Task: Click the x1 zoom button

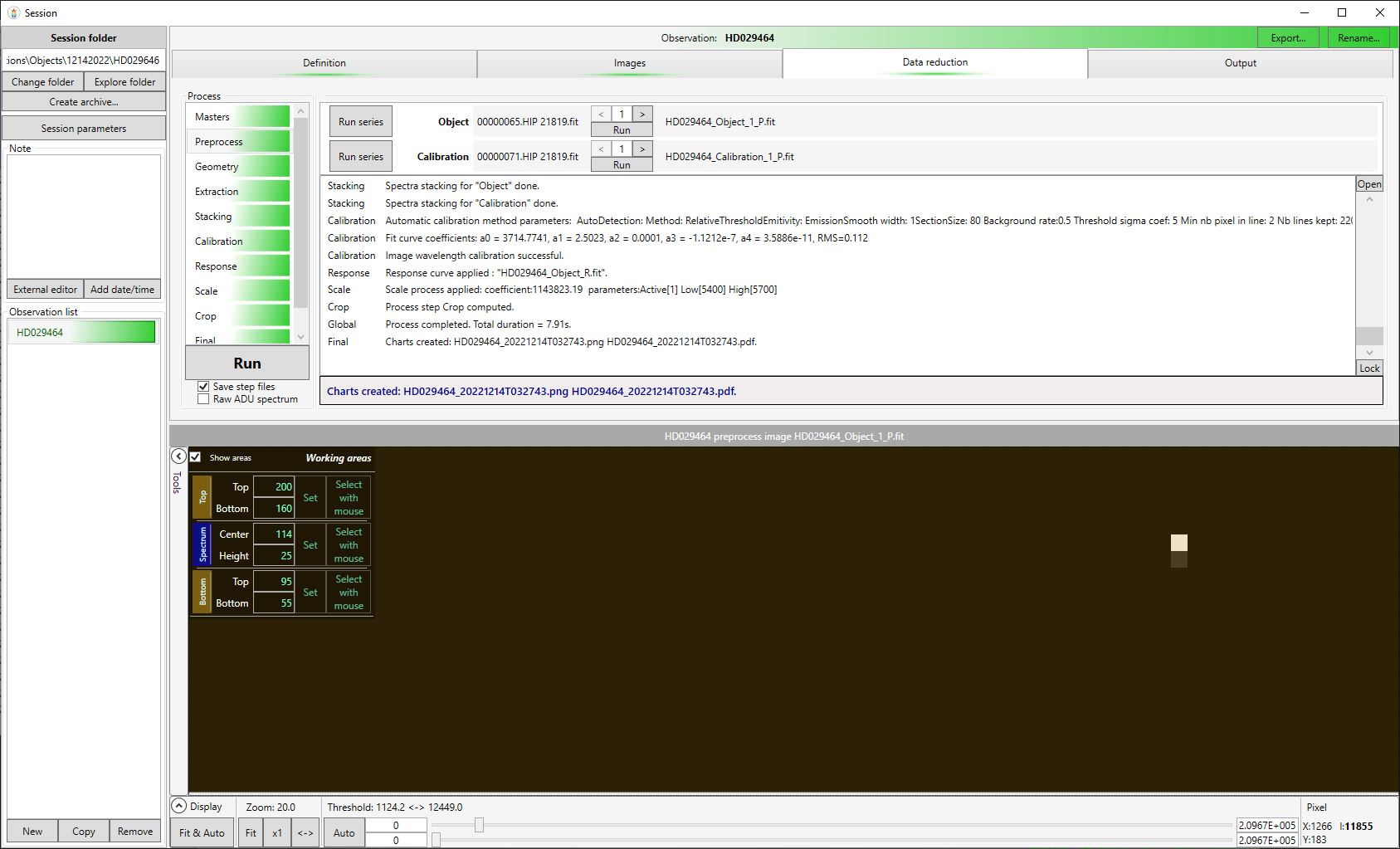Action: point(277,832)
